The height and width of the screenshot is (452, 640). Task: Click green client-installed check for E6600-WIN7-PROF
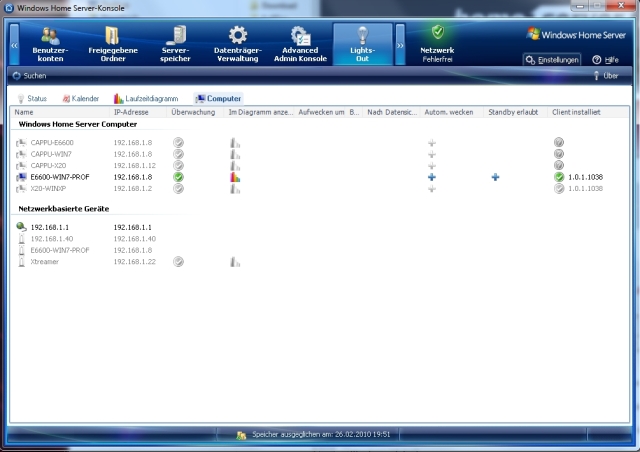coord(559,177)
